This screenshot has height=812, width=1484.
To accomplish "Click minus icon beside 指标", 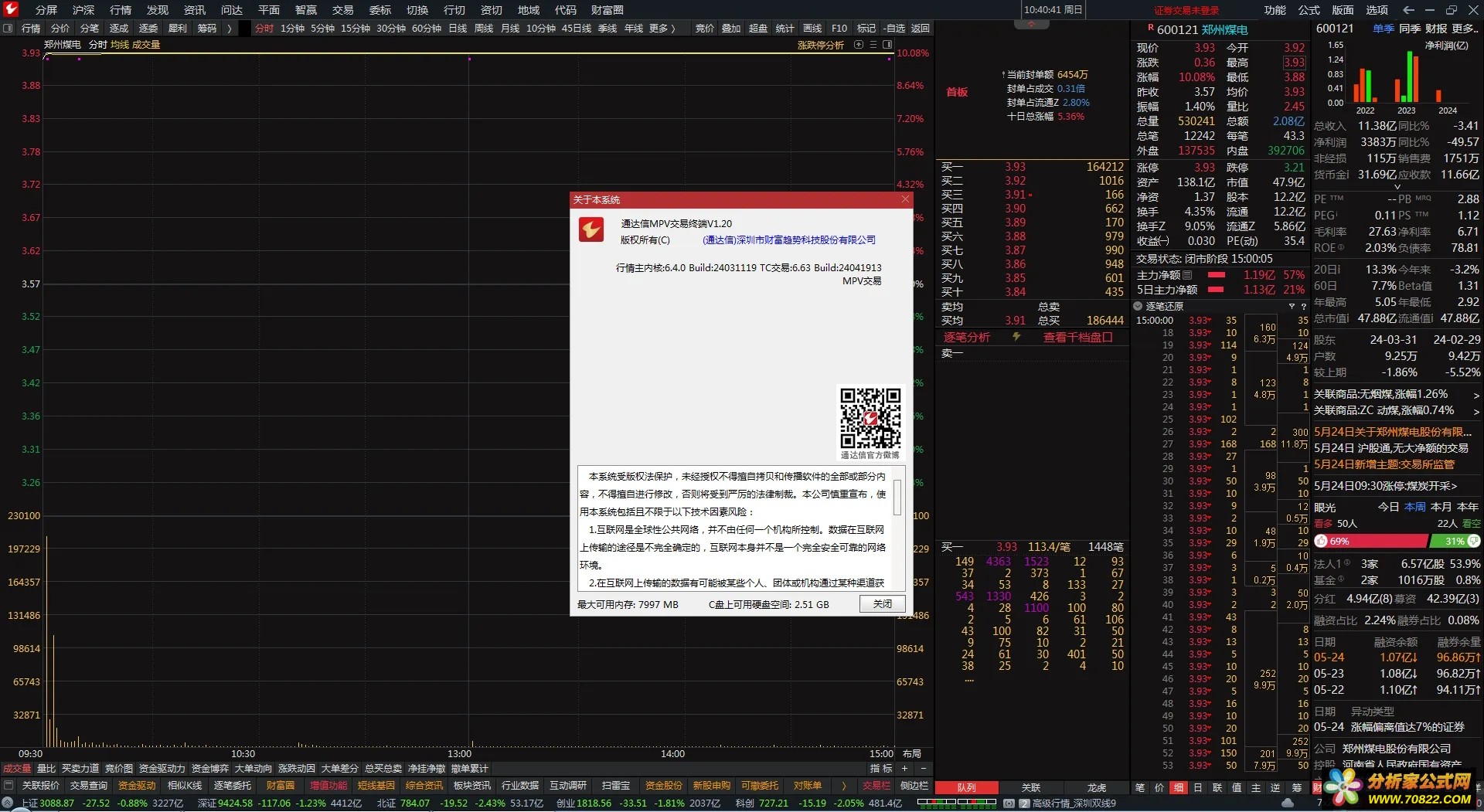I will pyautogui.click(x=923, y=769).
